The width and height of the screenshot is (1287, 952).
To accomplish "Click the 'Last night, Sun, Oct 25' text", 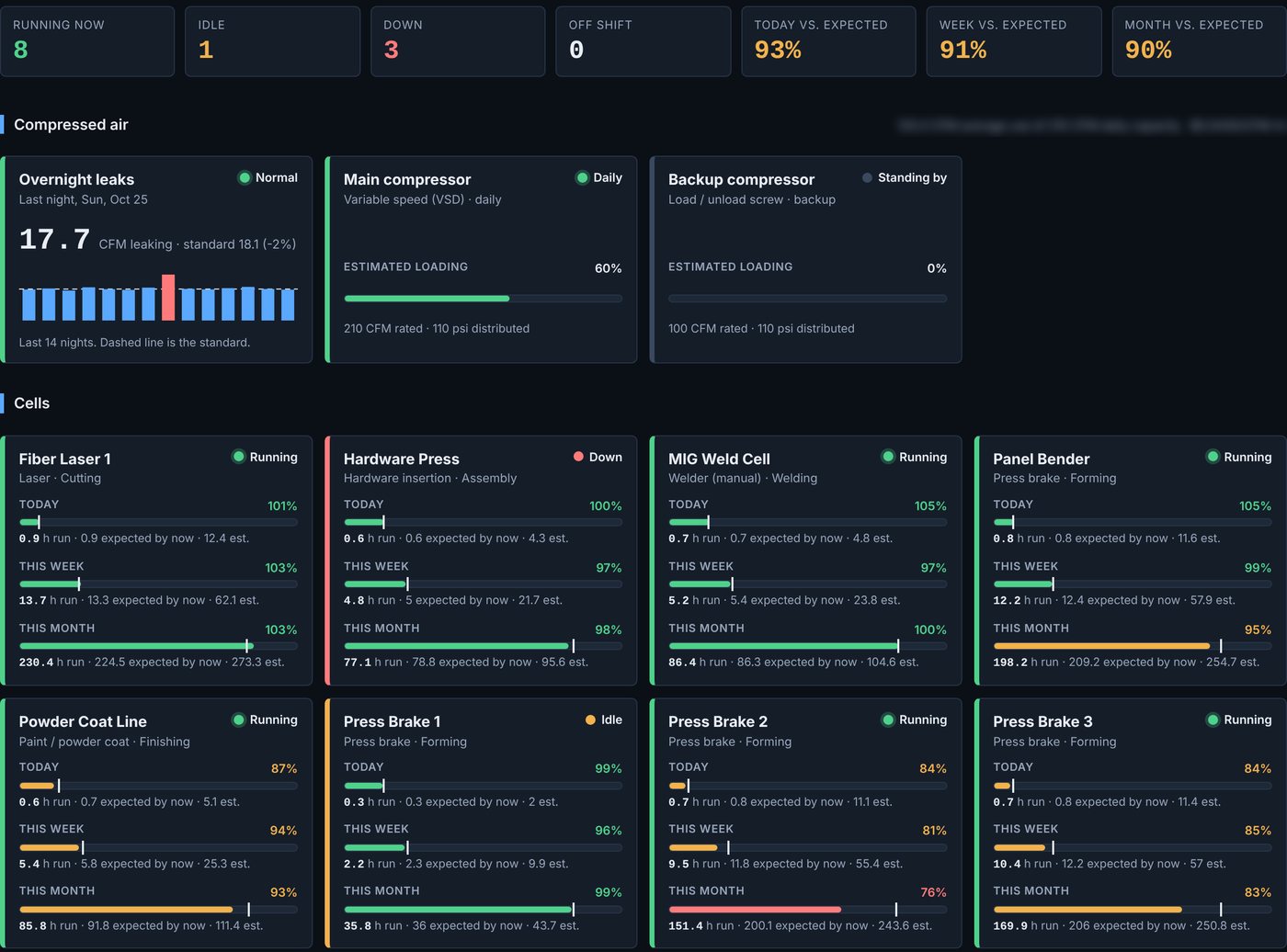I will (x=84, y=199).
